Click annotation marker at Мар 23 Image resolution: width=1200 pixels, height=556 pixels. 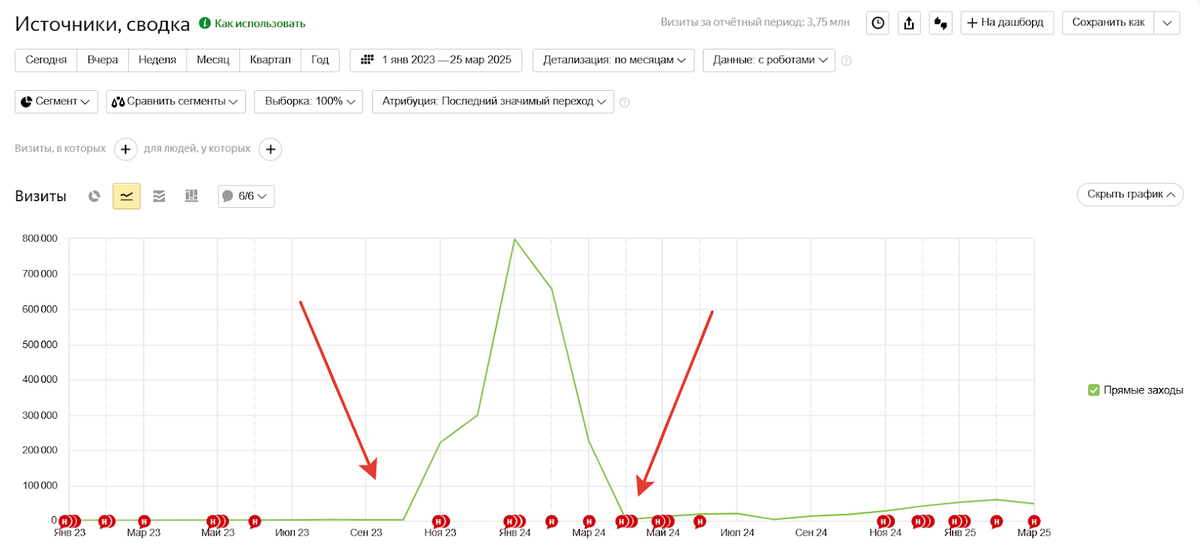[x=144, y=521]
